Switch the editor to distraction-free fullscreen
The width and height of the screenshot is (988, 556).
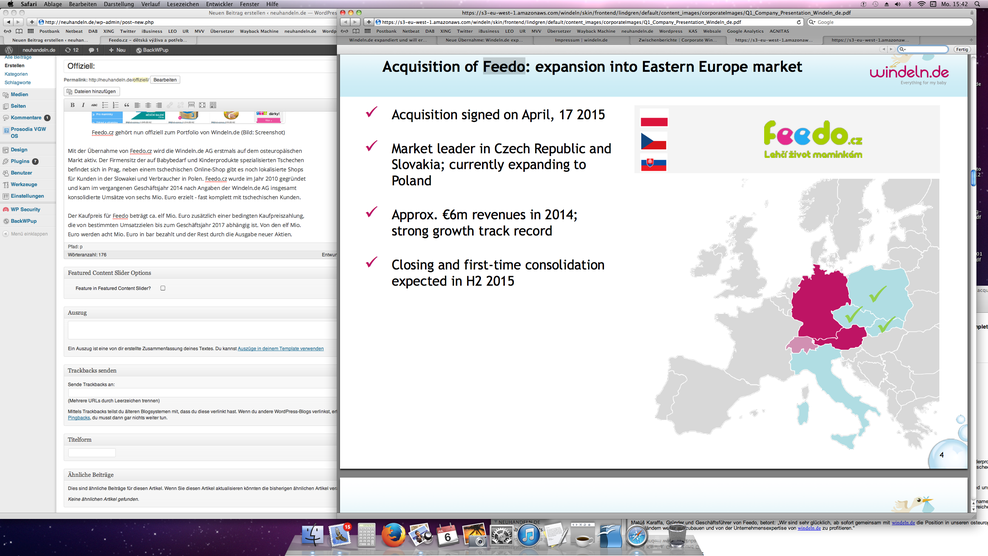tap(202, 105)
